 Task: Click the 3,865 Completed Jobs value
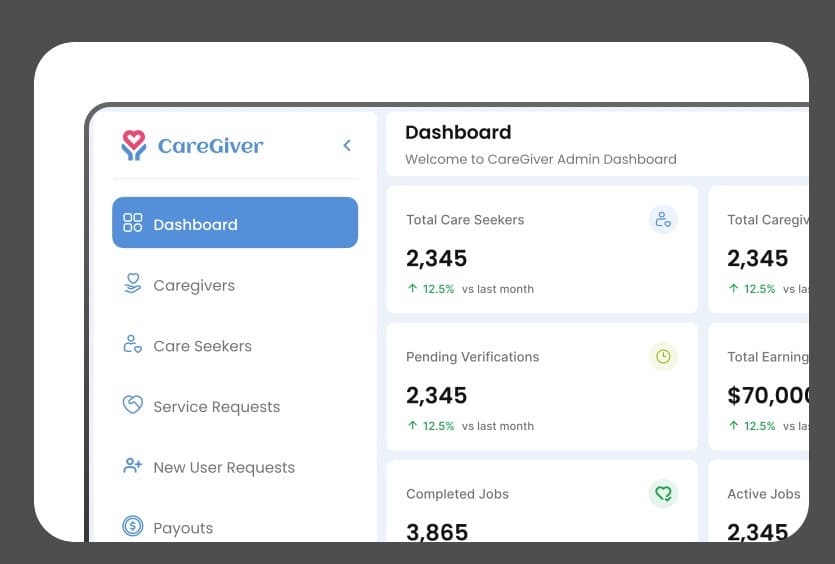click(x=437, y=532)
